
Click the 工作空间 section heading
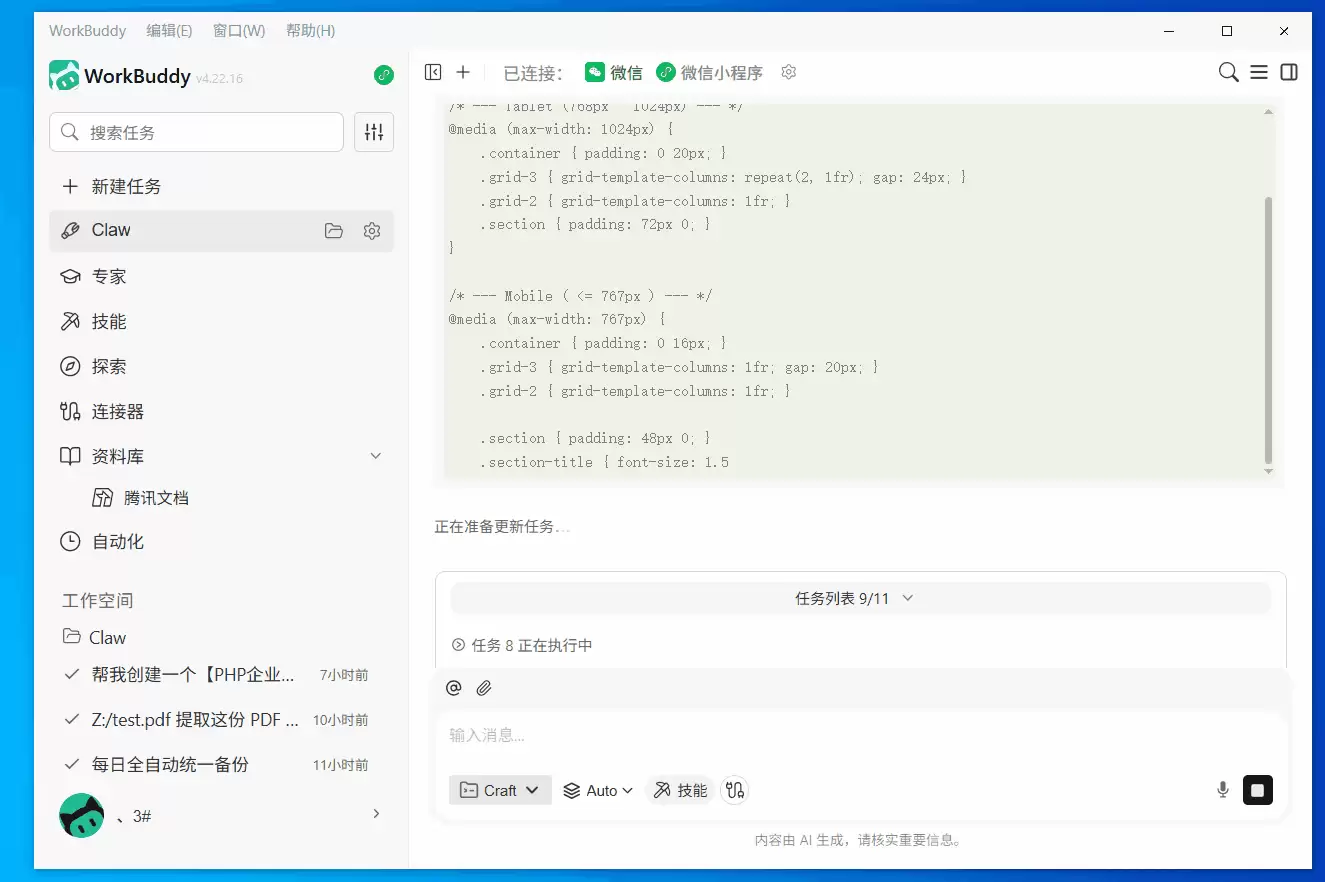(97, 600)
